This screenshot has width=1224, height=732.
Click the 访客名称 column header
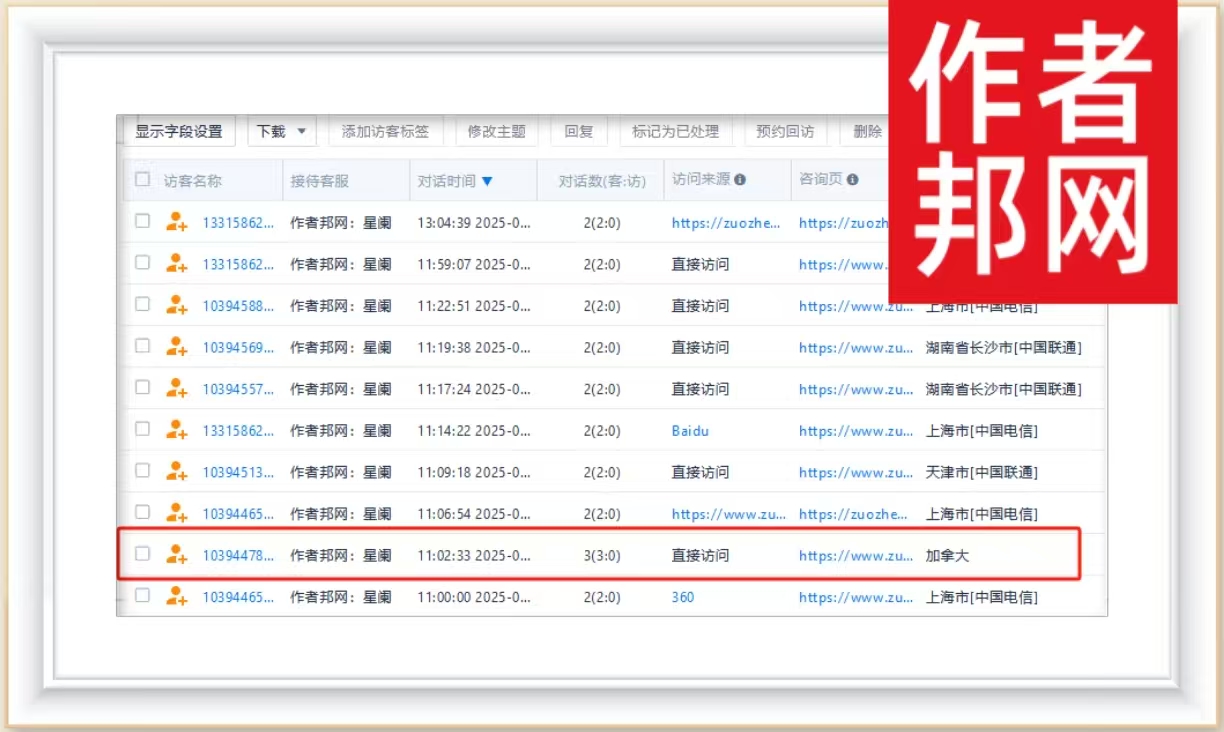click(x=193, y=181)
